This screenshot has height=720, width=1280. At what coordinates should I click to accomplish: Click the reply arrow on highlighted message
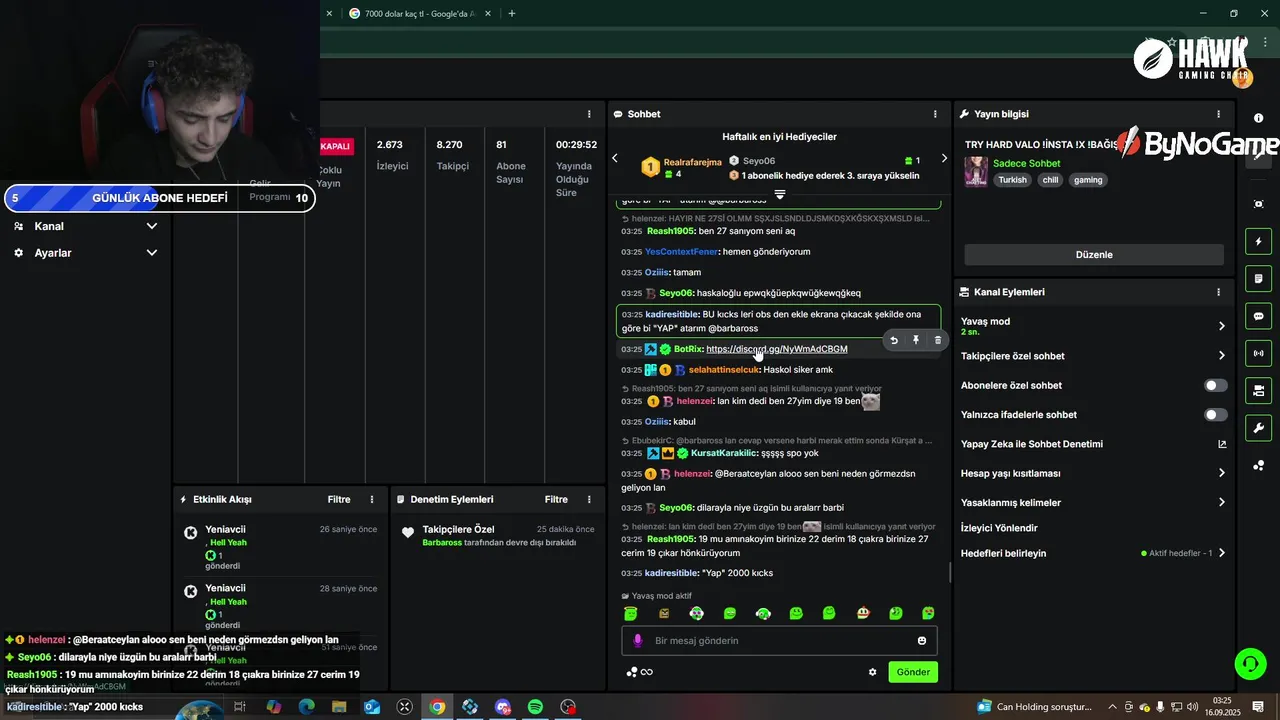point(894,340)
